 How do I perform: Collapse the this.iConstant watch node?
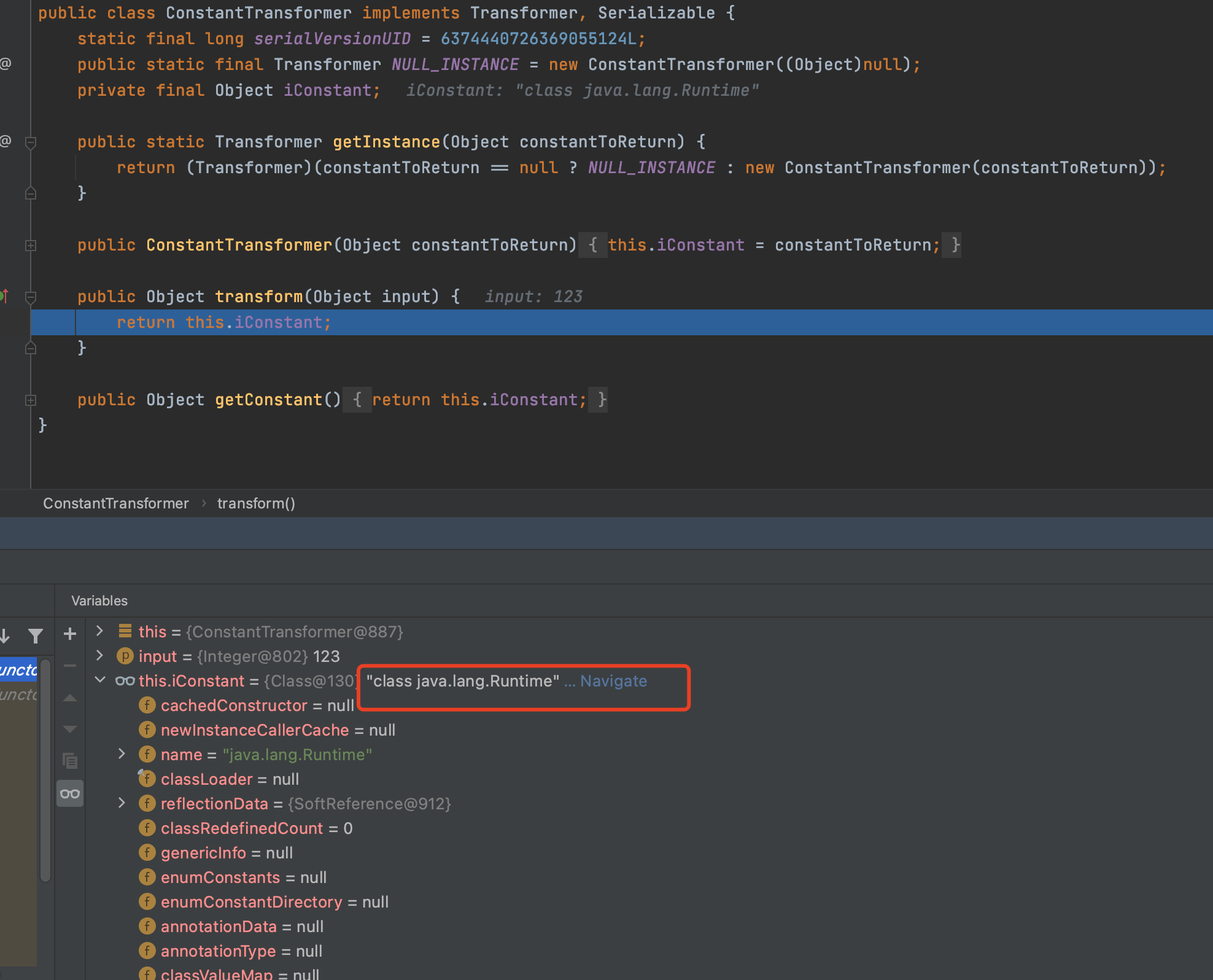coord(100,680)
